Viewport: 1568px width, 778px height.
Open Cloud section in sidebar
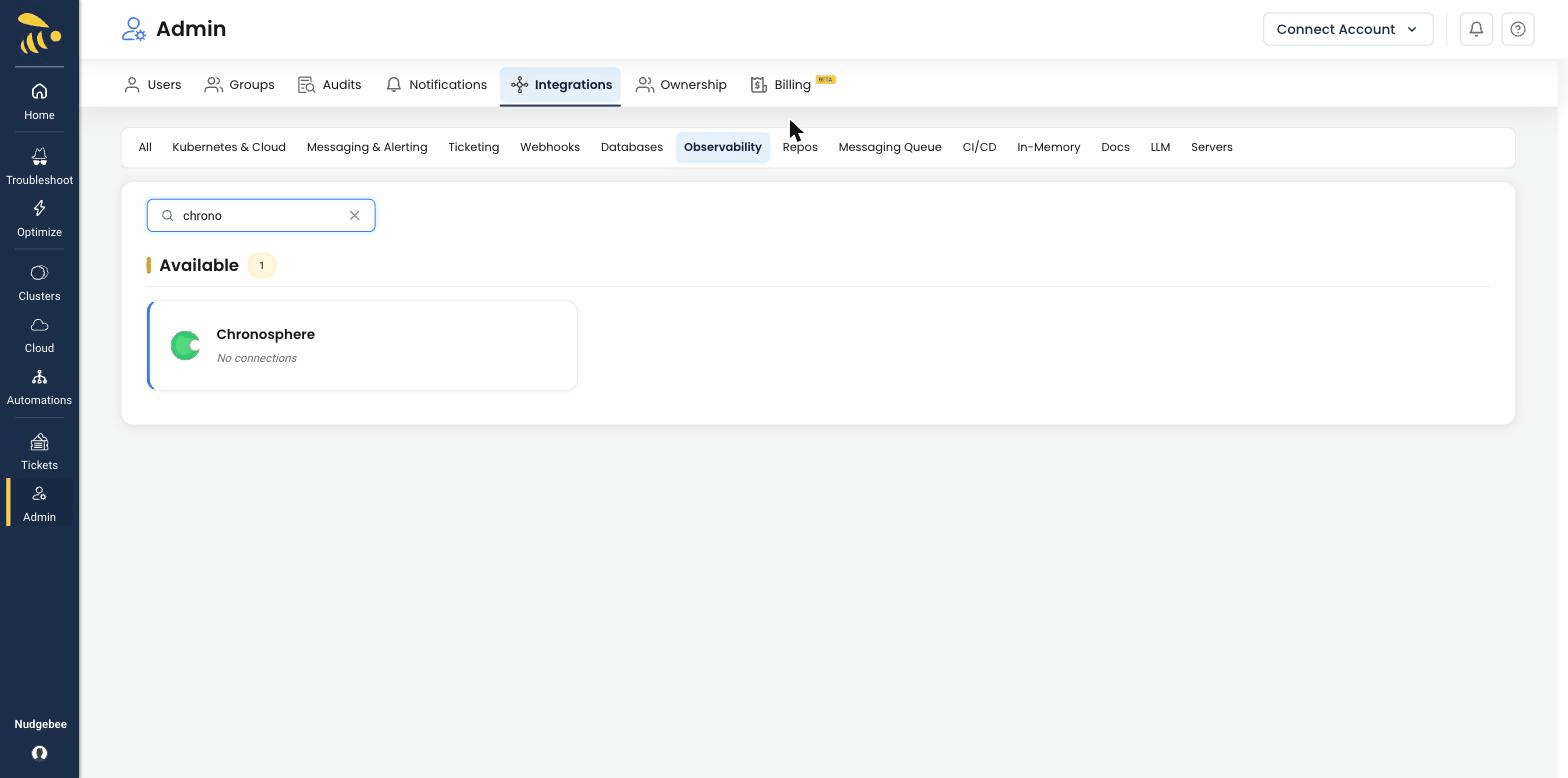(x=39, y=335)
